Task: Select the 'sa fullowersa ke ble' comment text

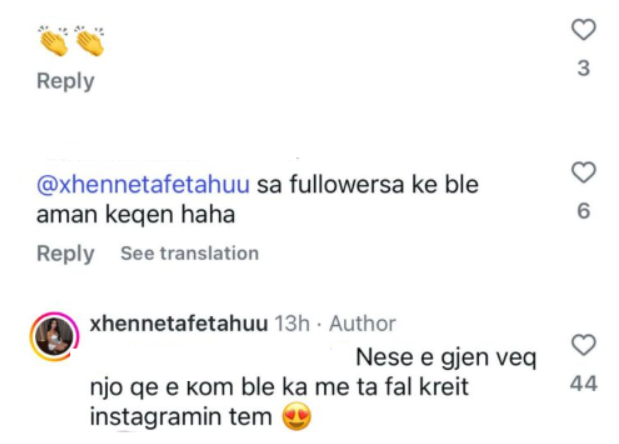Action: pyautogui.click(x=368, y=186)
